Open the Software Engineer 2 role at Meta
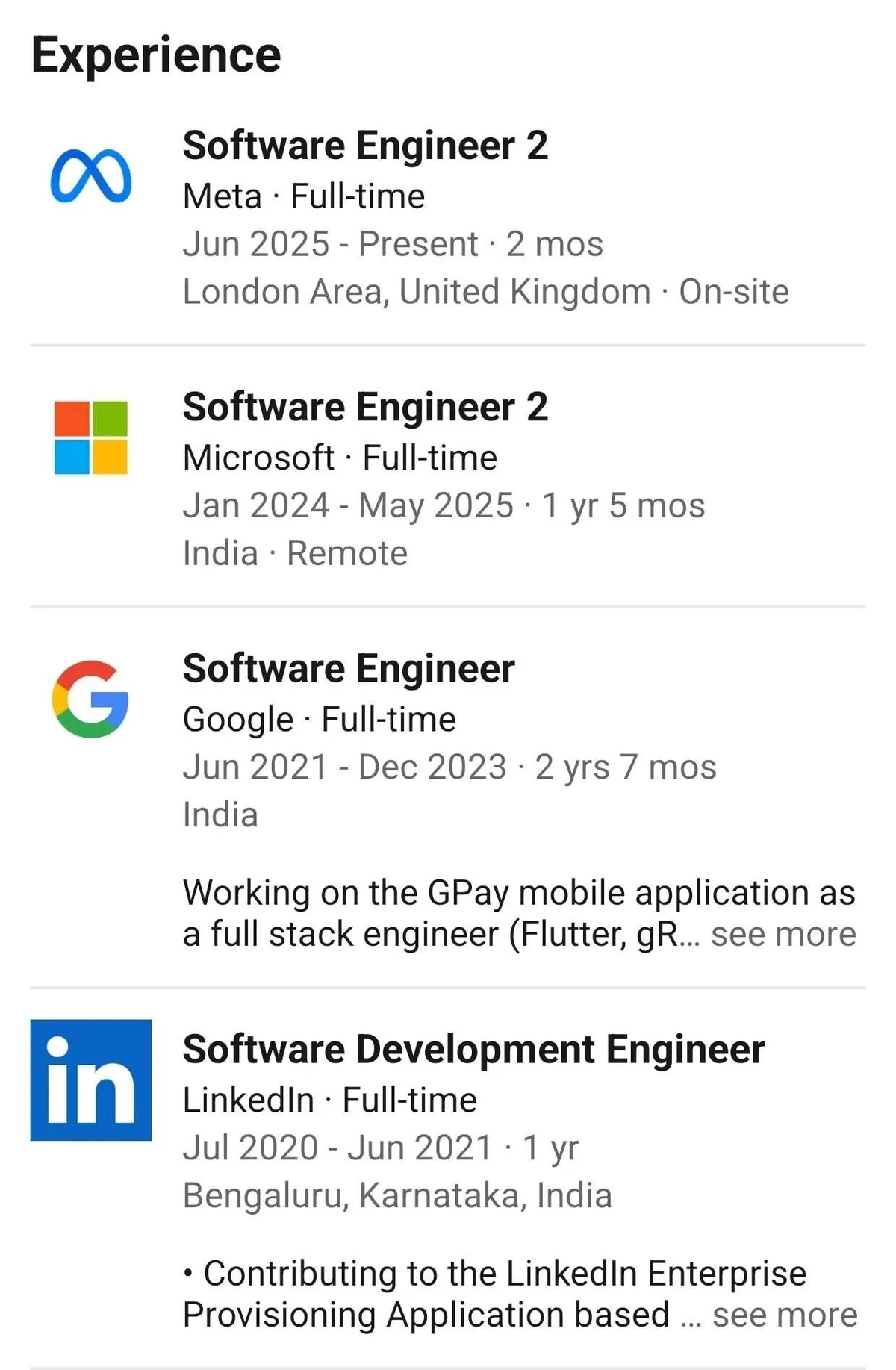The height and width of the screenshot is (1370, 896). [365, 146]
